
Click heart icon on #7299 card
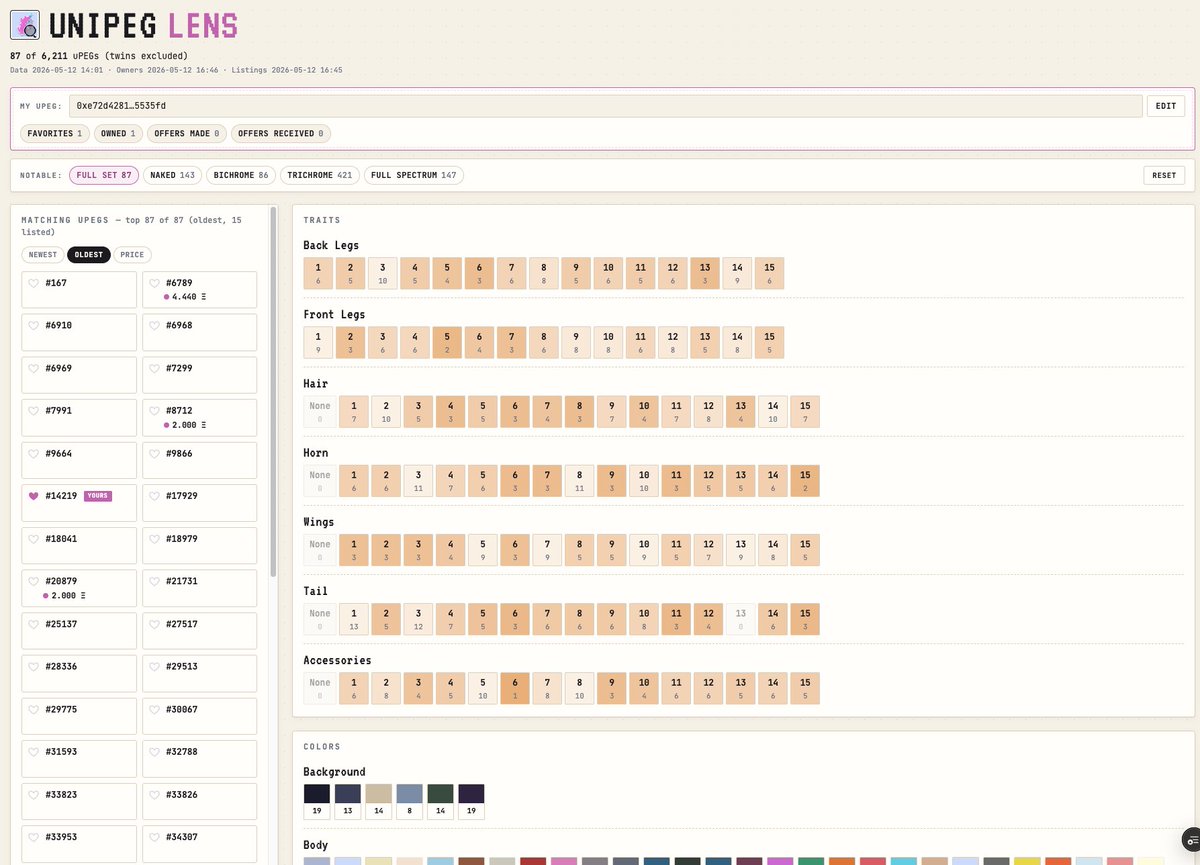click(154, 368)
